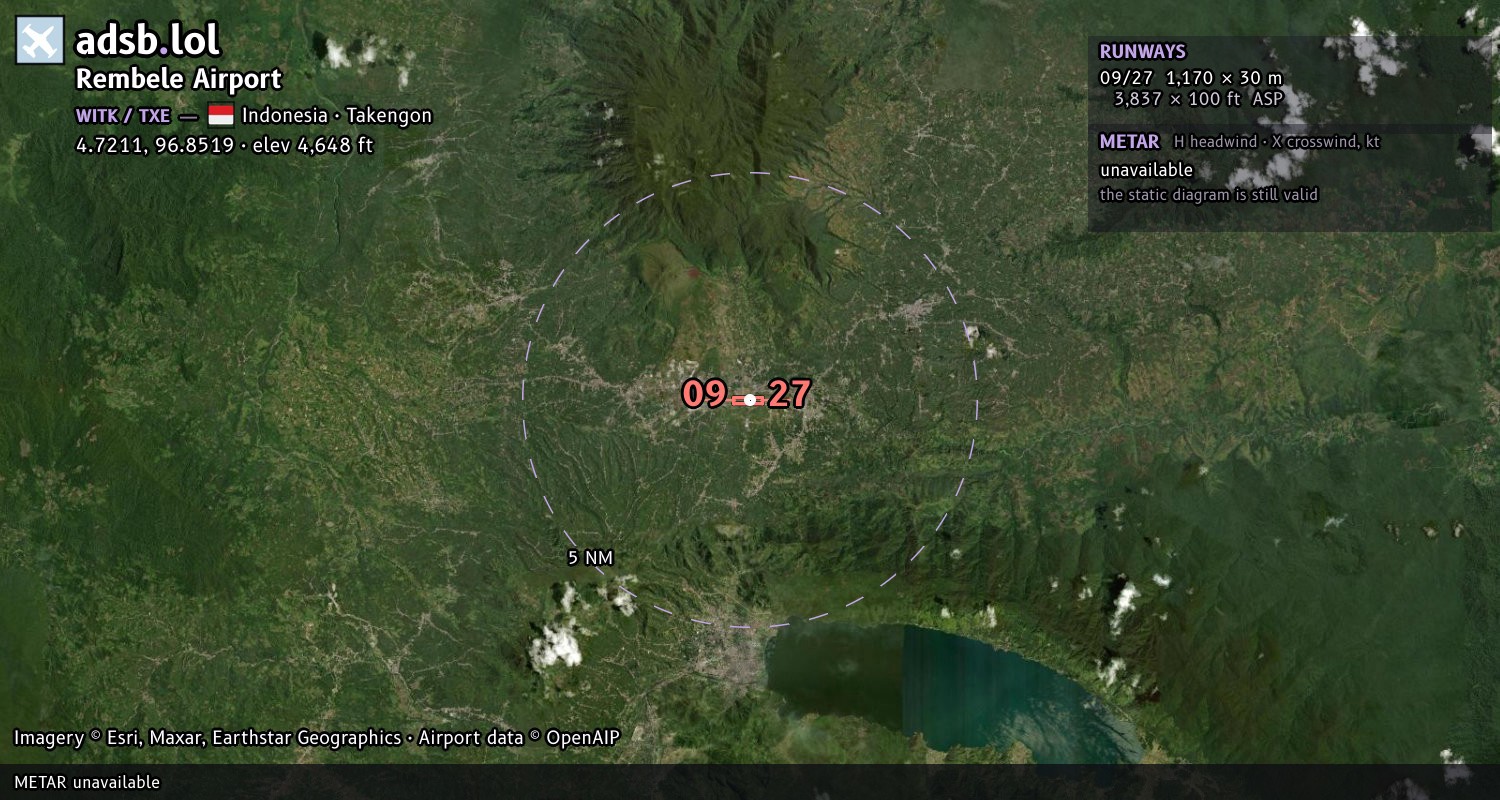
Task: Click the 5 NM range ring label
Action: pyautogui.click(x=590, y=558)
